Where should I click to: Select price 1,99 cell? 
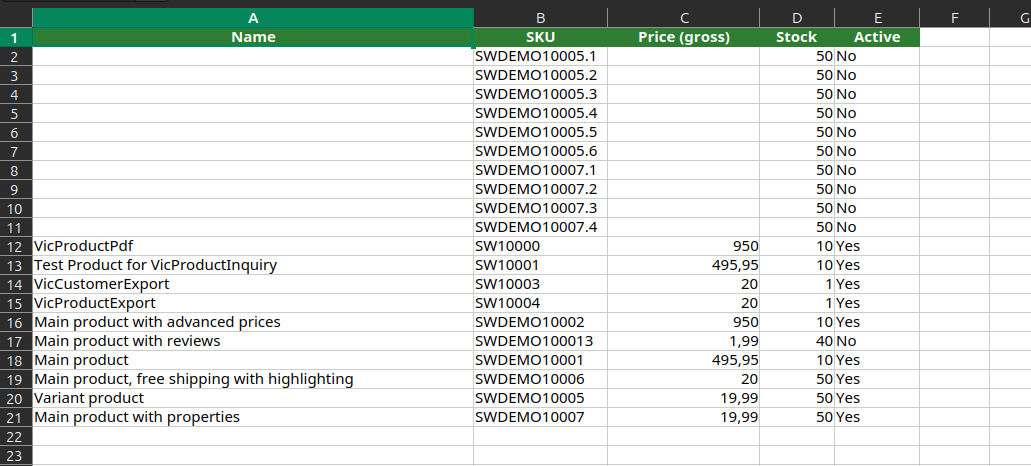coord(684,342)
